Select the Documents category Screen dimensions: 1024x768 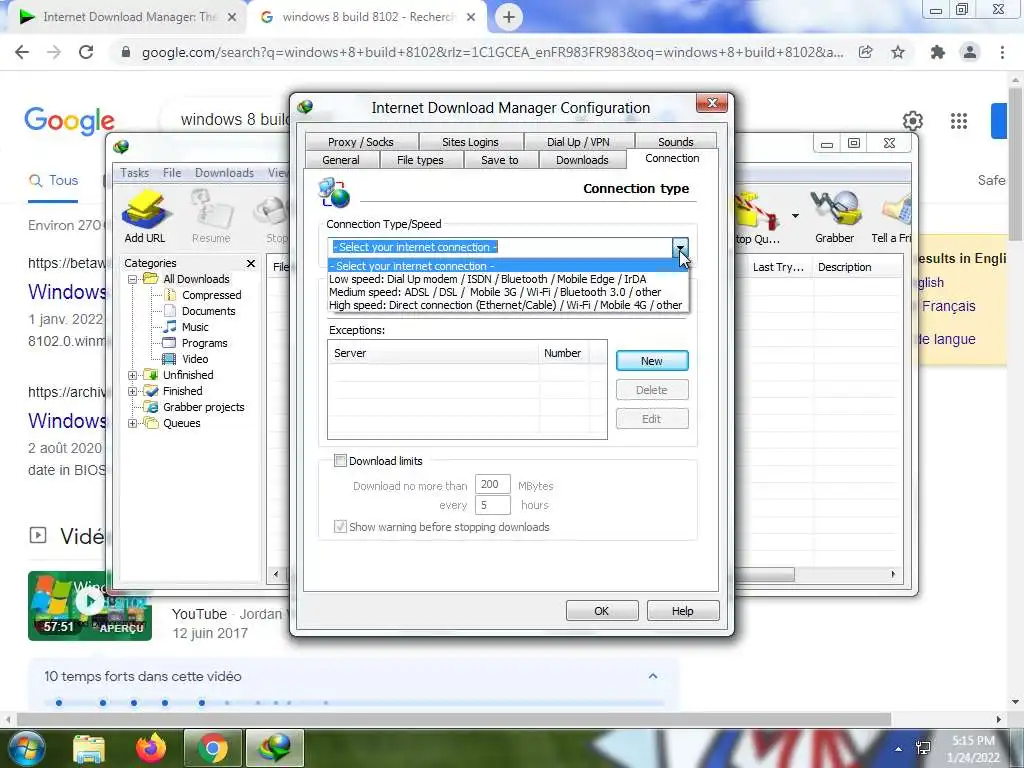coord(208,311)
